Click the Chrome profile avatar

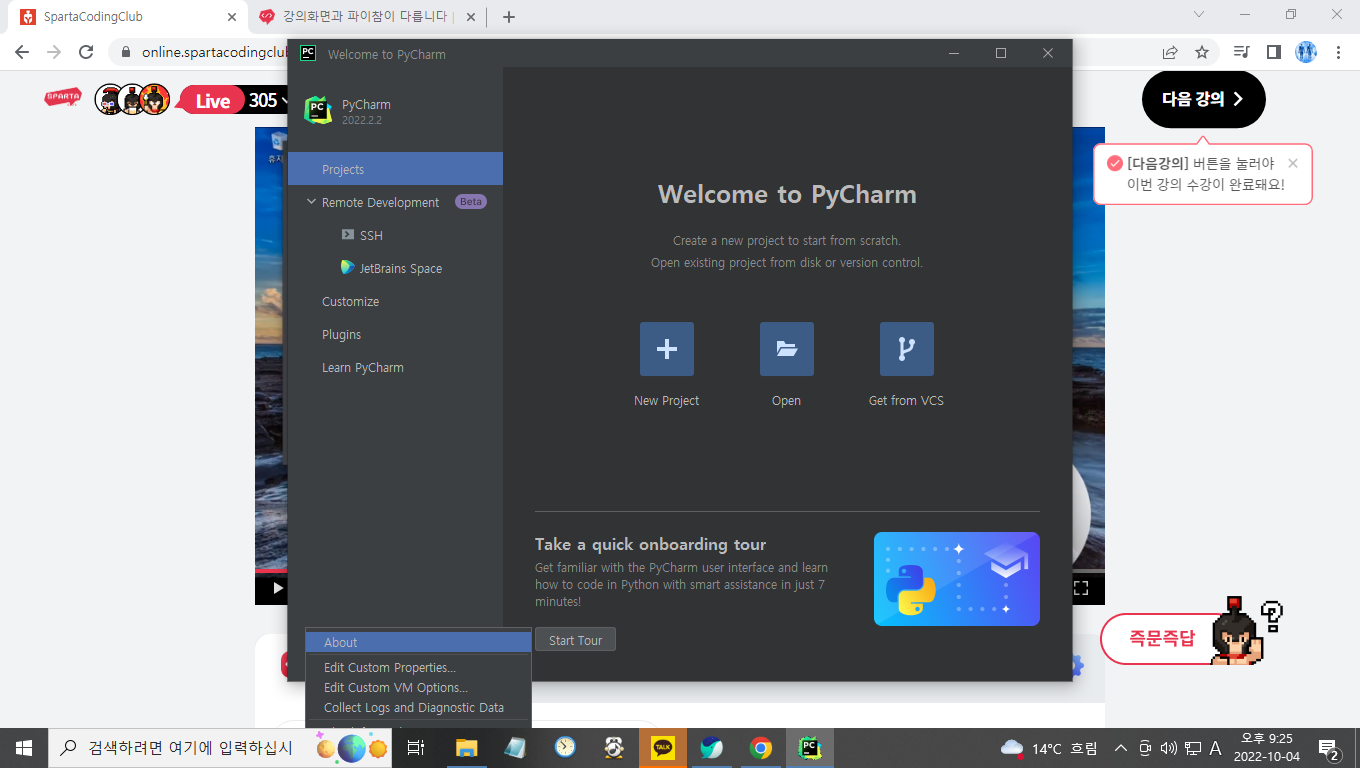(1306, 52)
